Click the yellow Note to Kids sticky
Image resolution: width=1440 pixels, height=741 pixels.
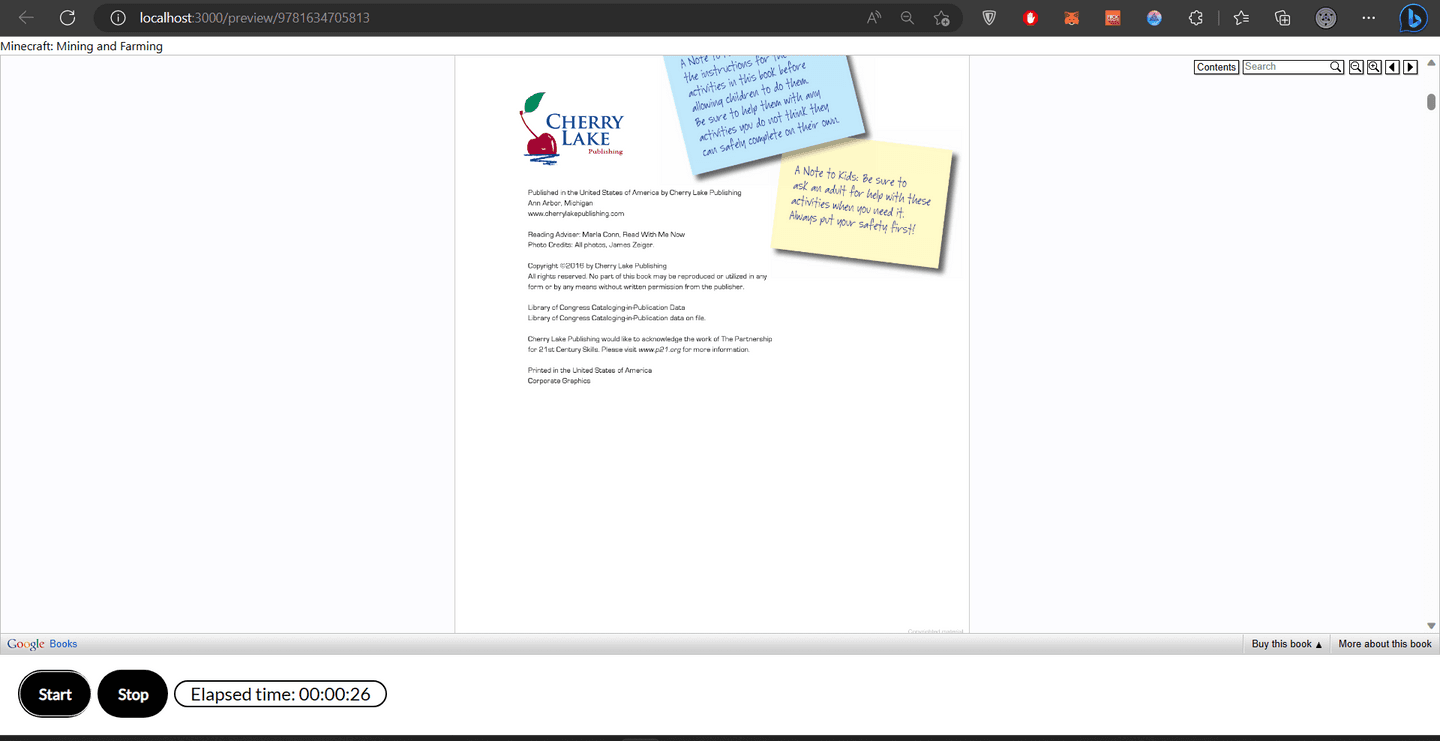coord(864,205)
